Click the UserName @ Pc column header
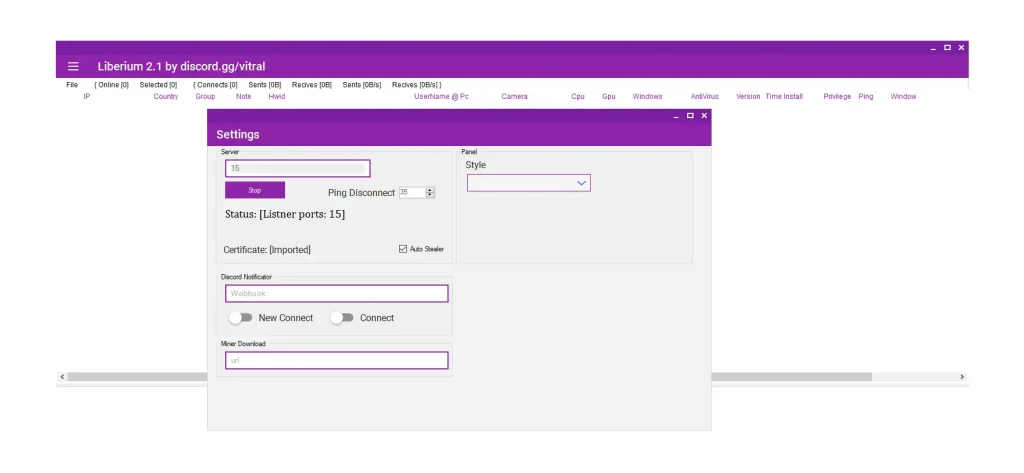Screen dimensions: 1024x473 click(441, 97)
